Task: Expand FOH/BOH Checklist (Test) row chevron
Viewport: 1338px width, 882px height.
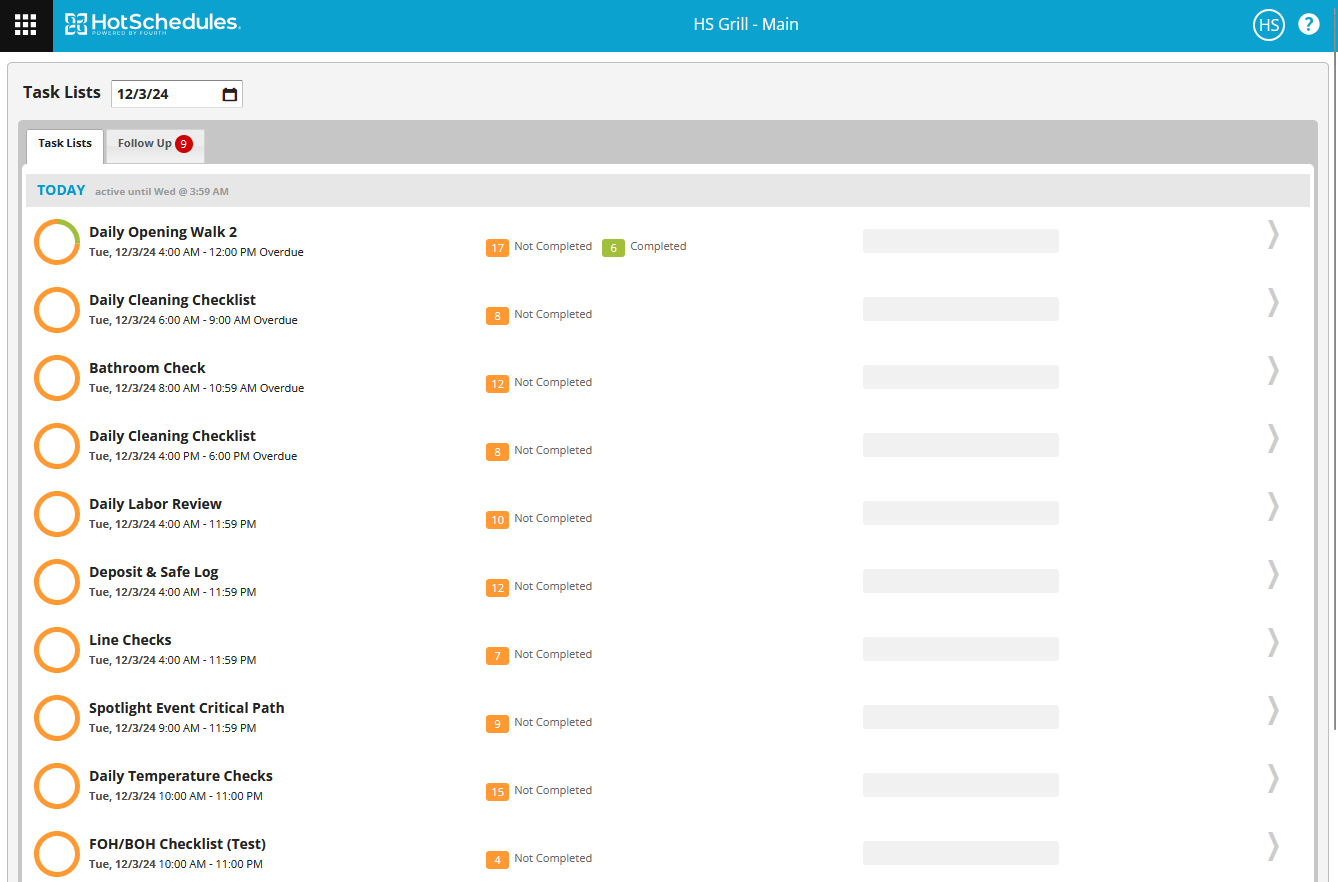Action: tap(1273, 846)
